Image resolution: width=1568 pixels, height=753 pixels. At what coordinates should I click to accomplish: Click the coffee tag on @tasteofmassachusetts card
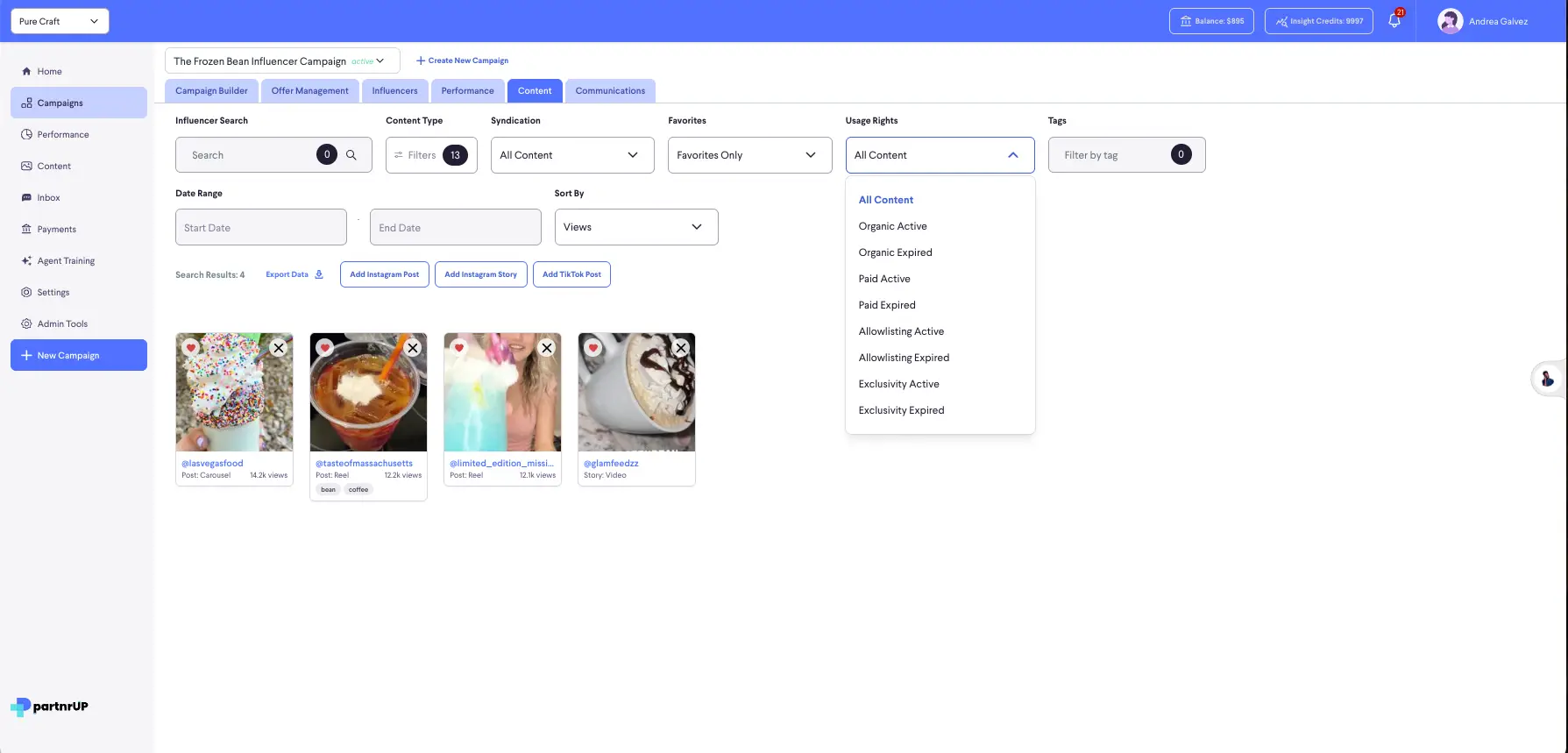coord(358,490)
